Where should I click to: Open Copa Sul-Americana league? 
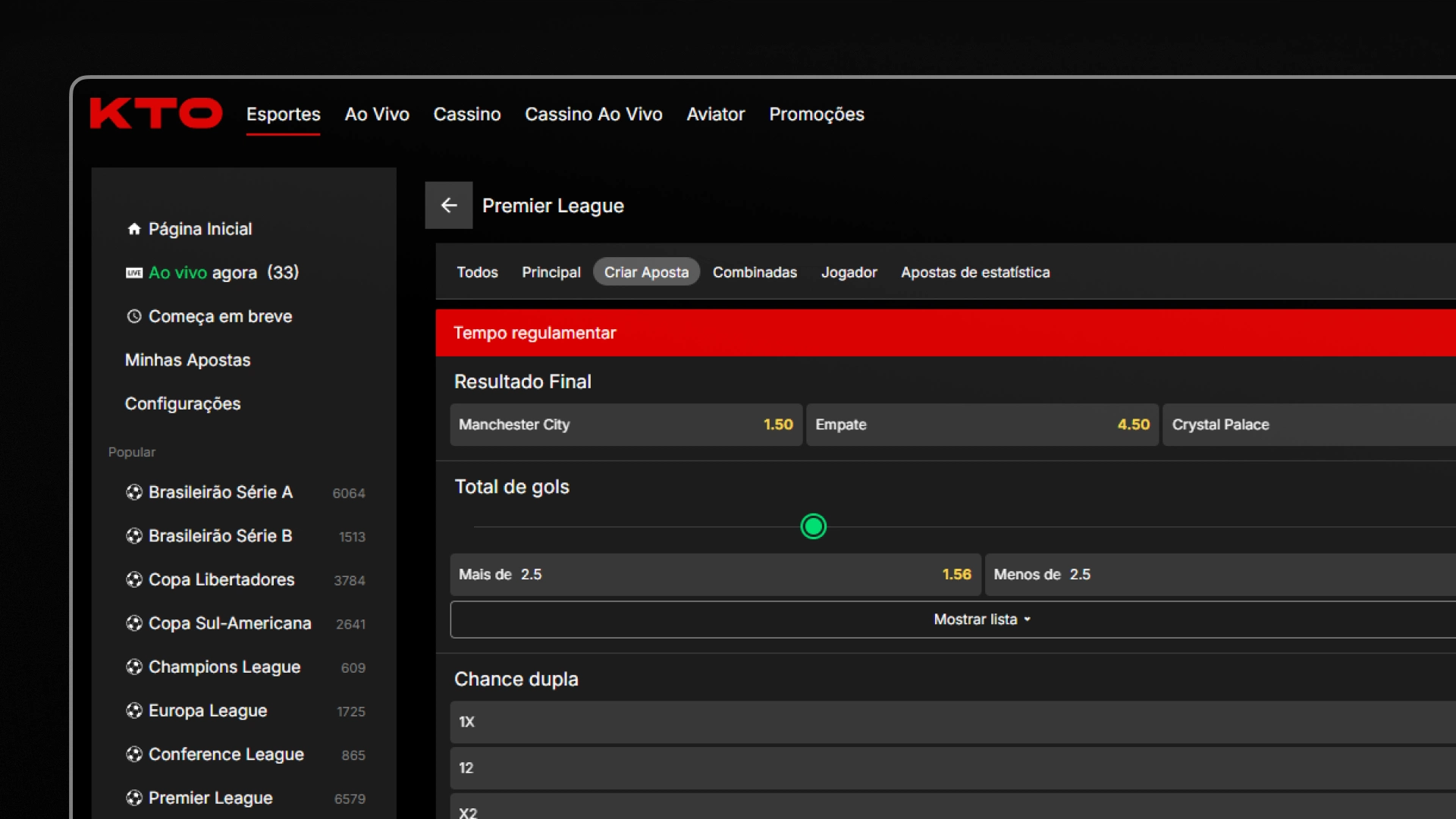tap(230, 623)
